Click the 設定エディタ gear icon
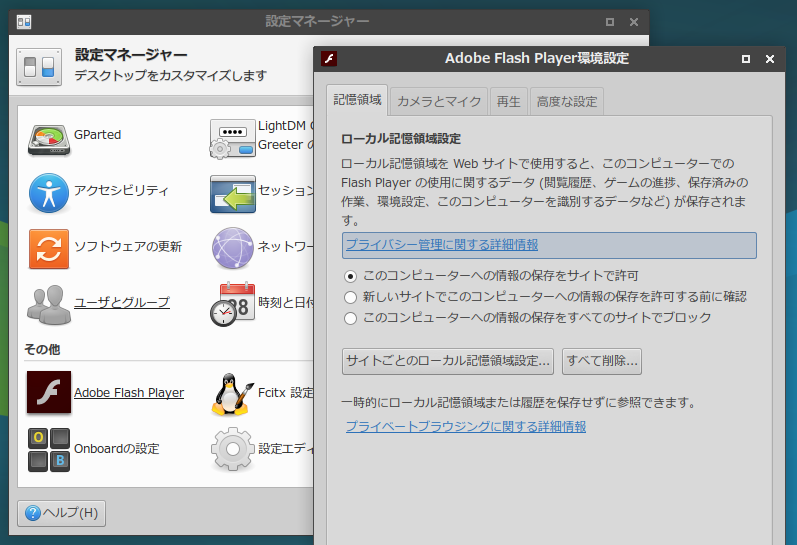Viewport: 797px width, 545px height. click(233, 449)
